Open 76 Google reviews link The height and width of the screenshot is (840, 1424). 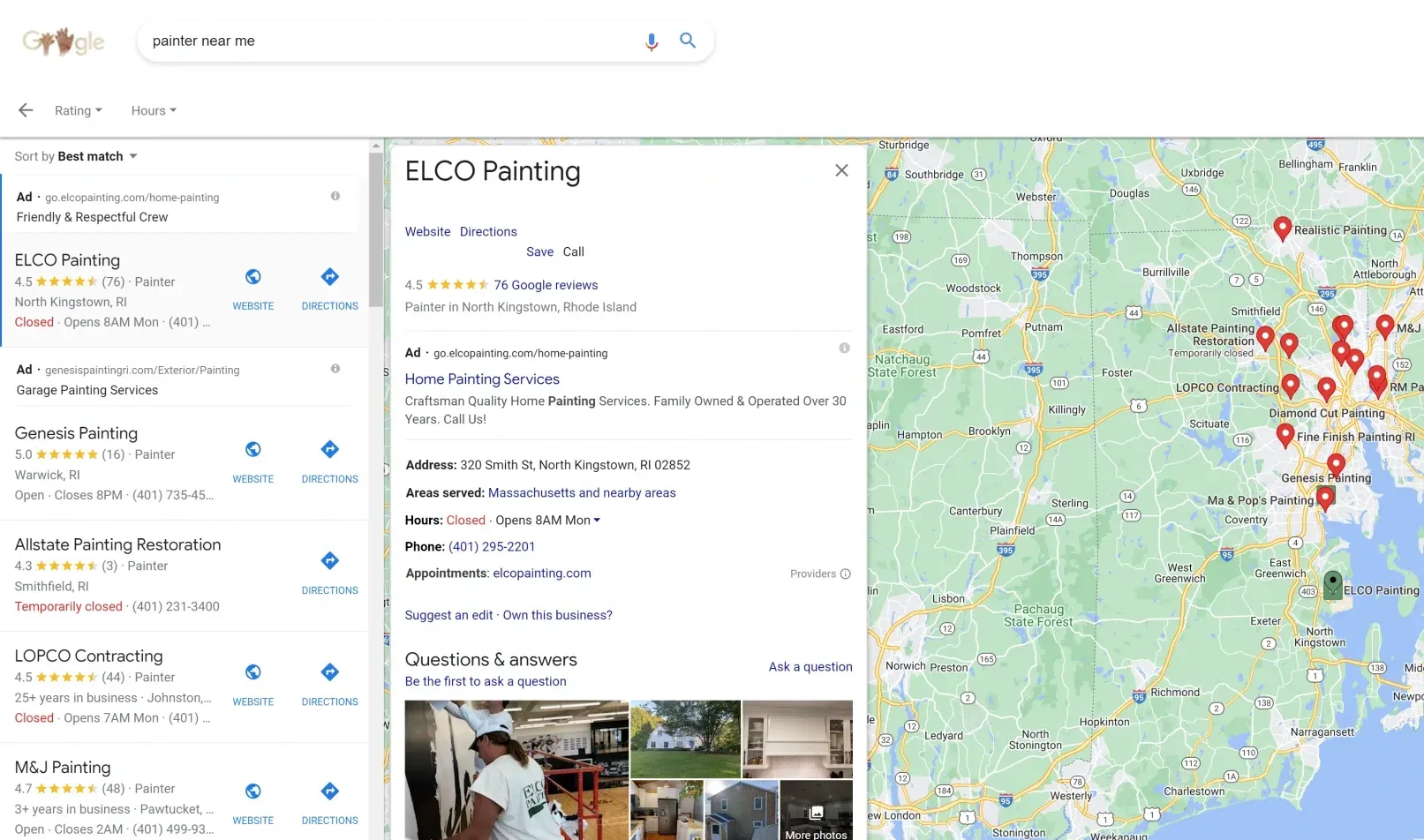point(546,285)
